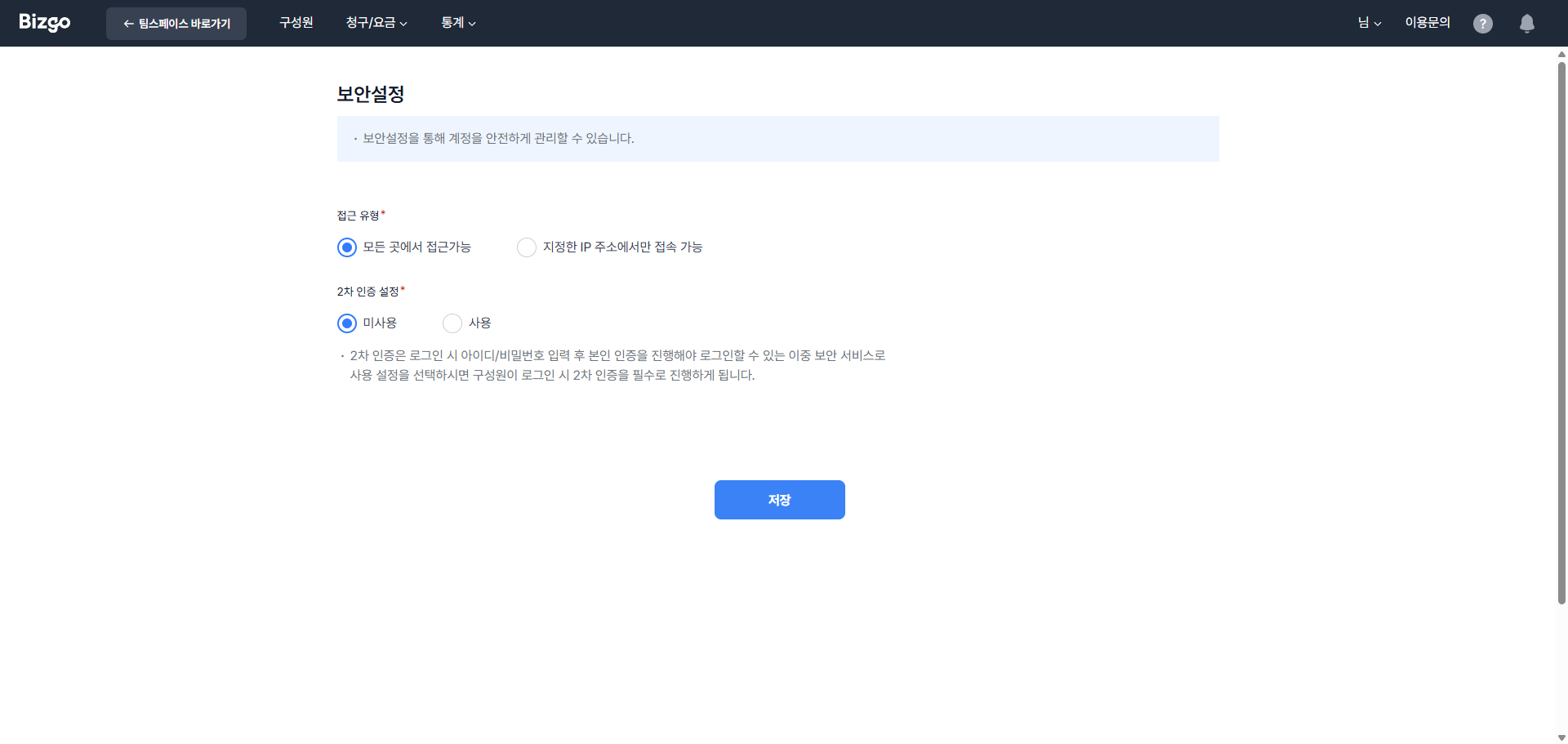Viewport: 1568px width, 744px height.
Task: Click the blue info banner about 보안설정
Action: pos(777,138)
